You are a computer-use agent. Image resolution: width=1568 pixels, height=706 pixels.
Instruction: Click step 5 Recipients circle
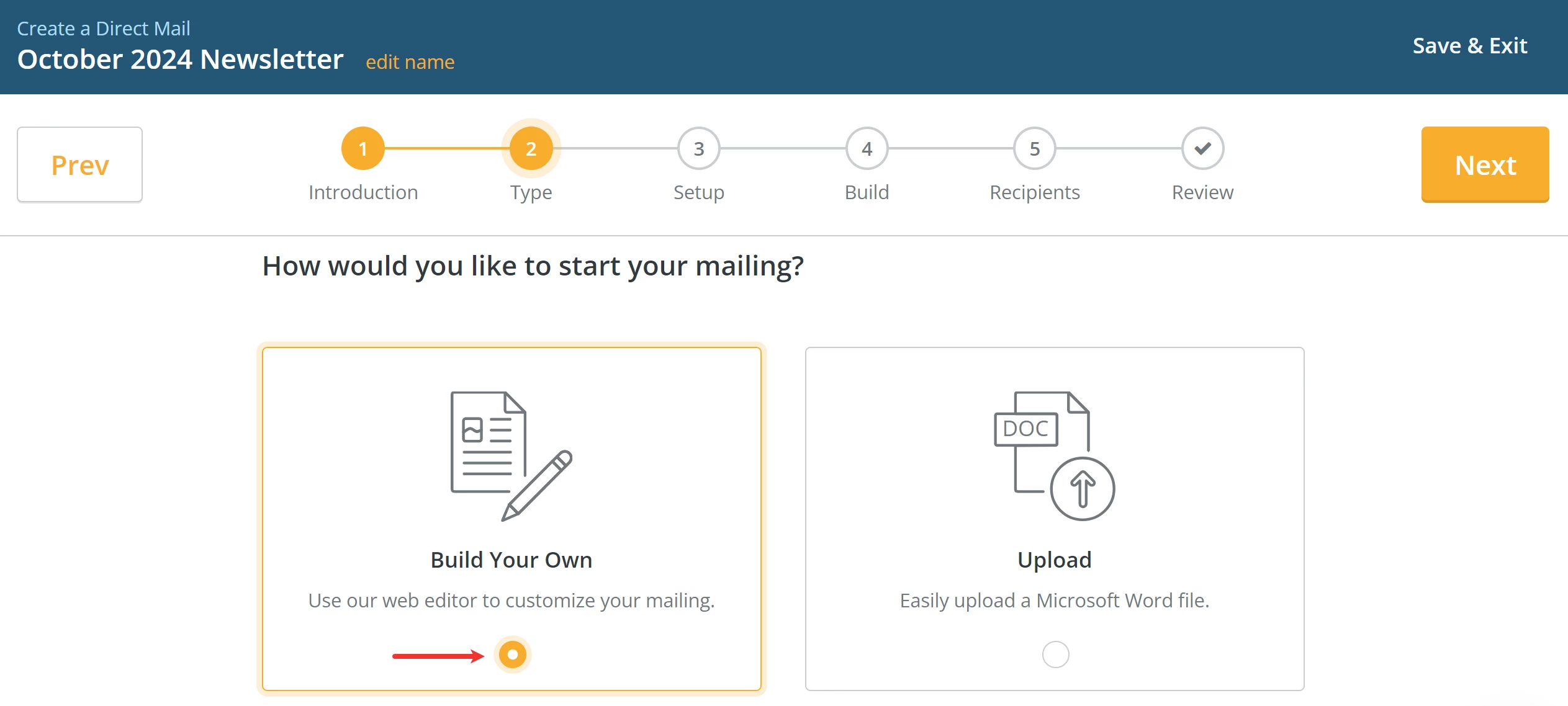coord(1035,149)
